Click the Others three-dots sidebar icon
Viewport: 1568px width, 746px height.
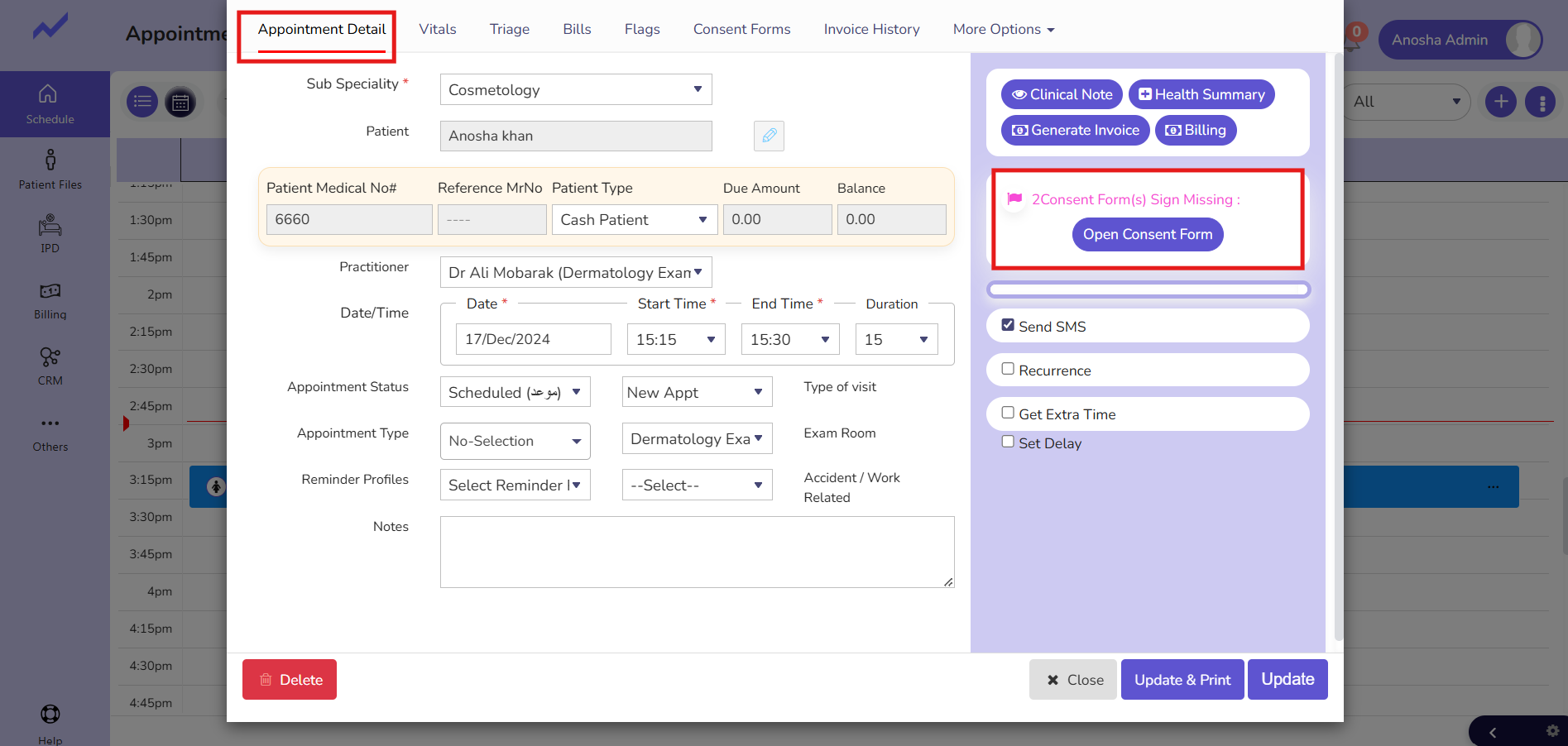click(x=50, y=432)
